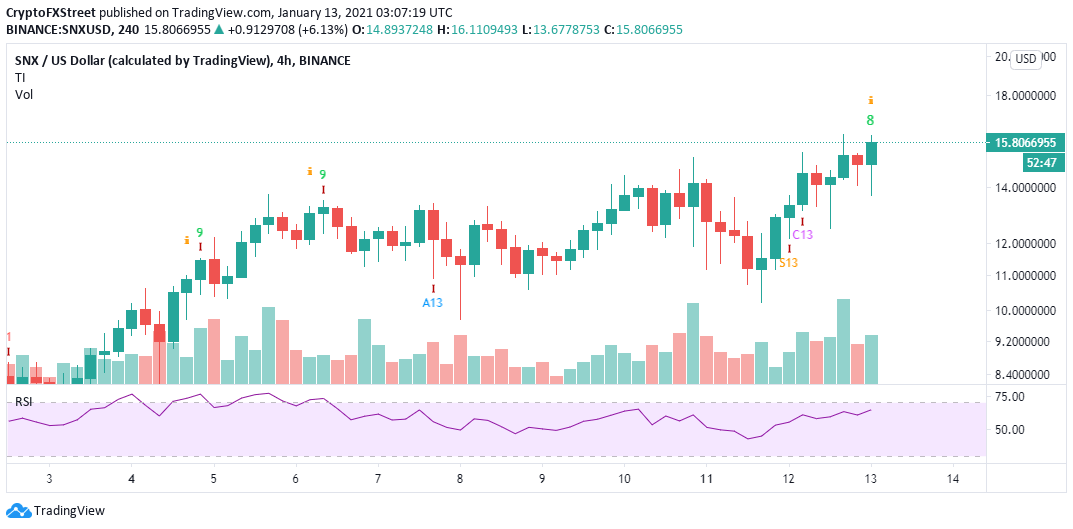Viewport: 1073px width, 529px height.
Task: Click the green 8 setup count label
Action: click(870, 121)
